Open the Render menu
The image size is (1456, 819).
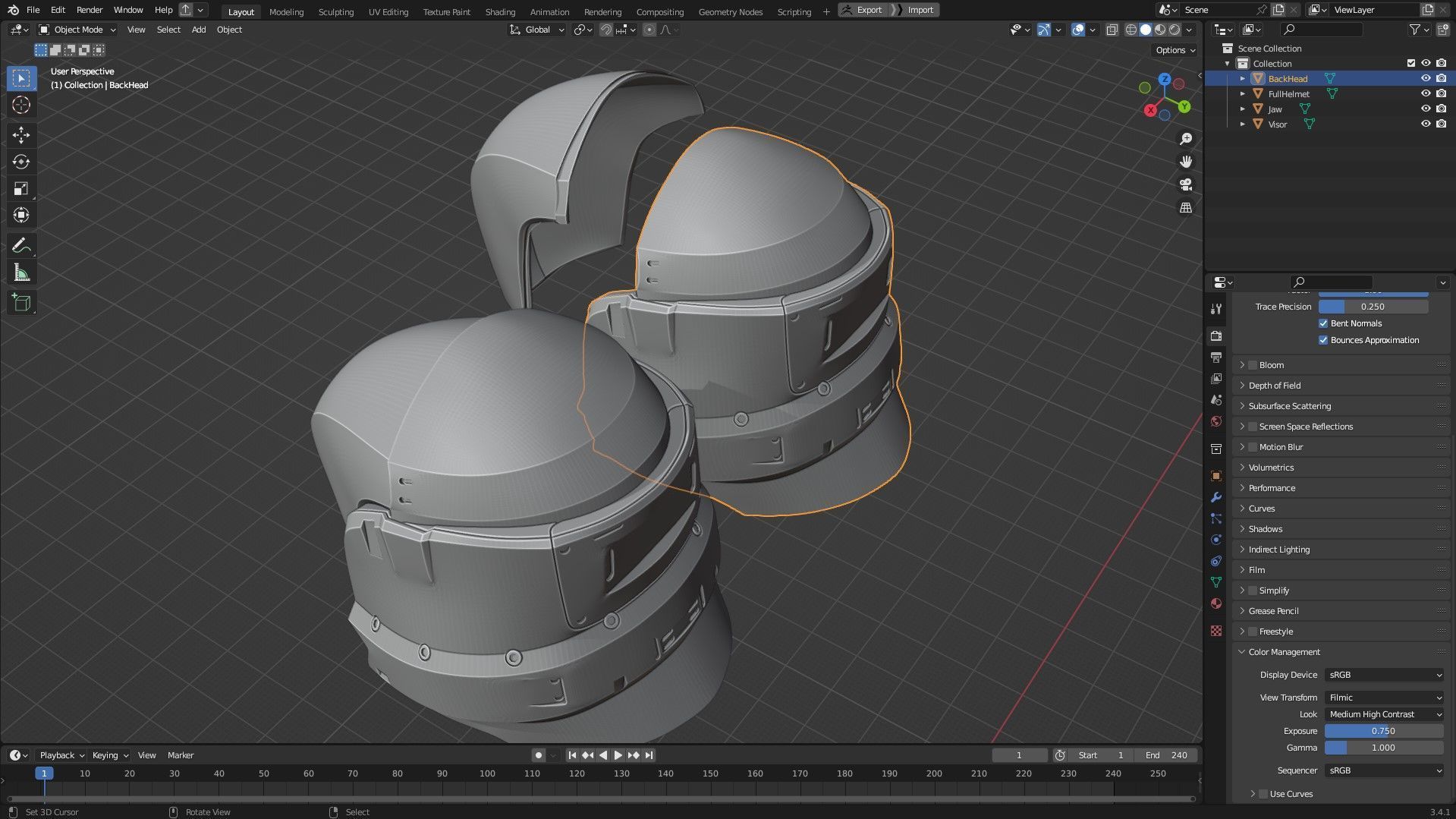(x=90, y=10)
